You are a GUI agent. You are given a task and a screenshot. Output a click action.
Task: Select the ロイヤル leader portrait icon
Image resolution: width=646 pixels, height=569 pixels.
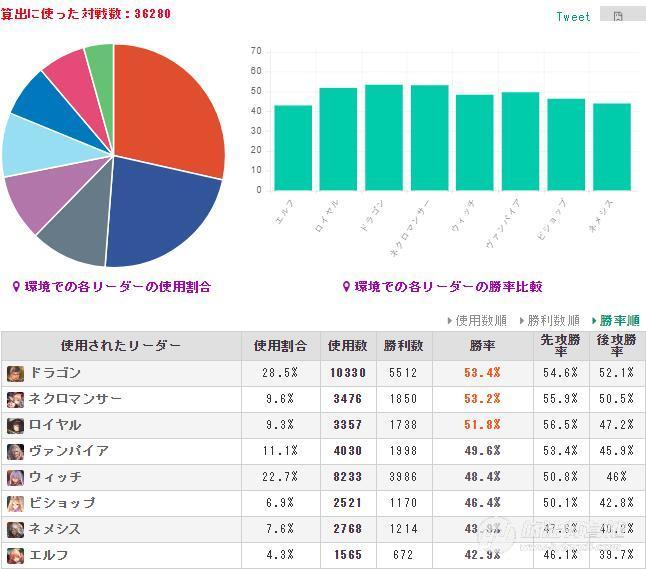click(x=15, y=426)
